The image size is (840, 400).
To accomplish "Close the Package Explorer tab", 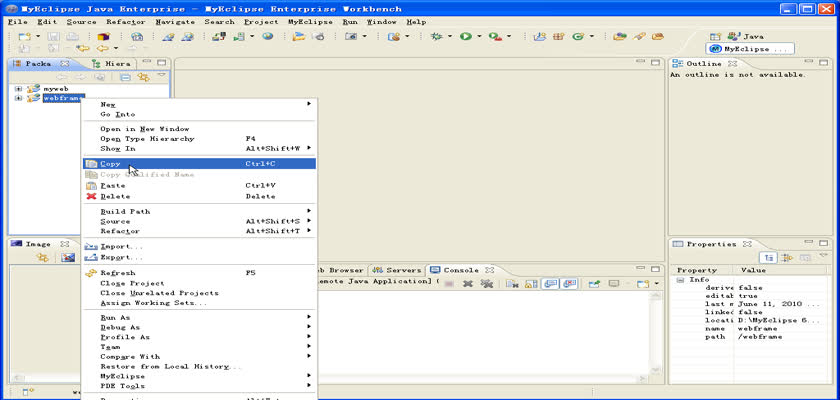I will point(65,63).
